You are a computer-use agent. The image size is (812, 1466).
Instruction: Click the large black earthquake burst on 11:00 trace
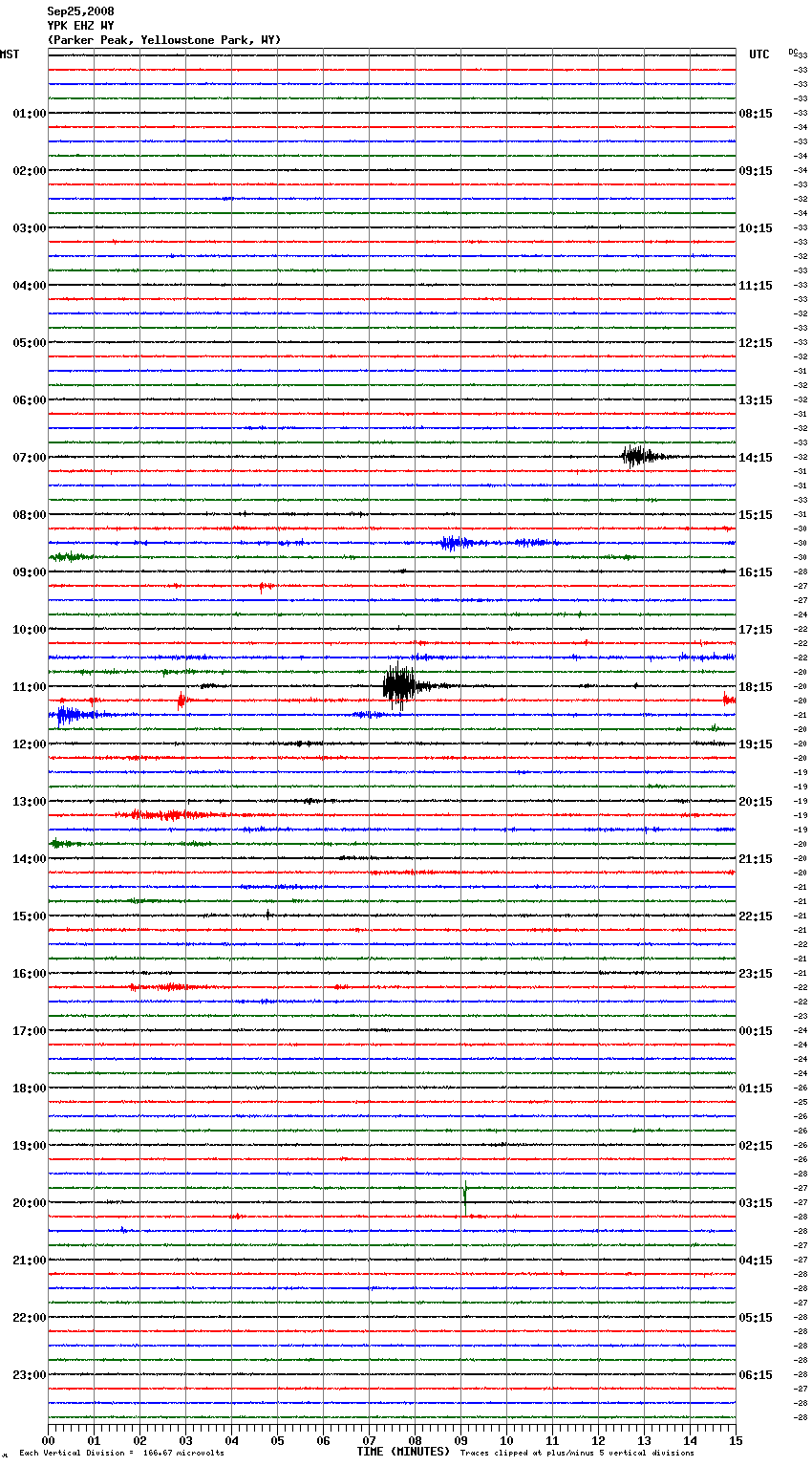pyautogui.click(x=401, y=686)
